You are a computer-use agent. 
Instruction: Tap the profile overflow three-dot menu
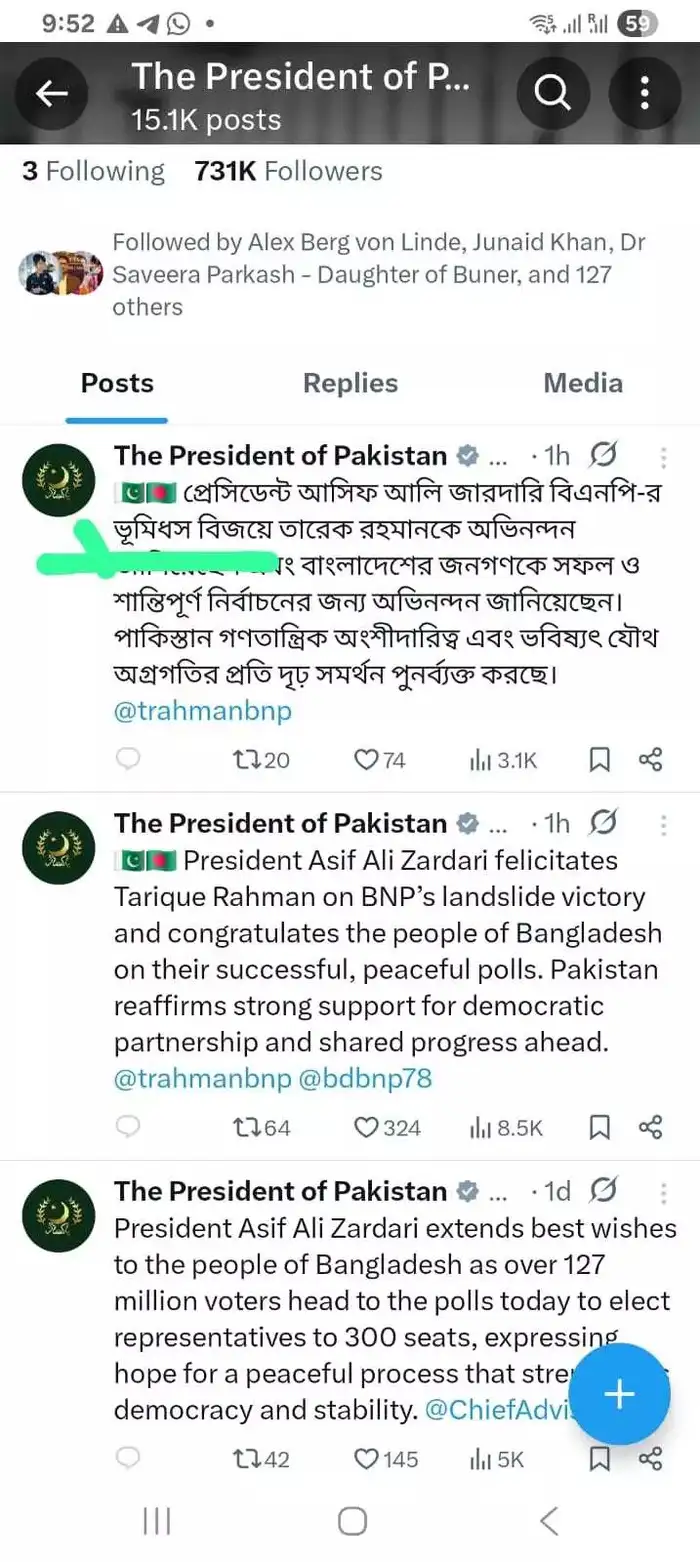[643, 92]
